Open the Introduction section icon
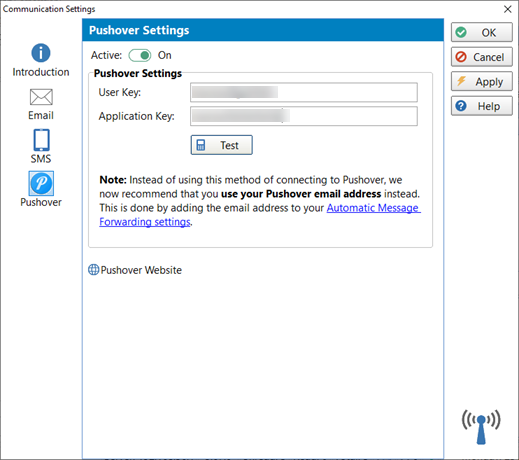Image resolution: width=519 pixels, height=460 pixels. 41,53
